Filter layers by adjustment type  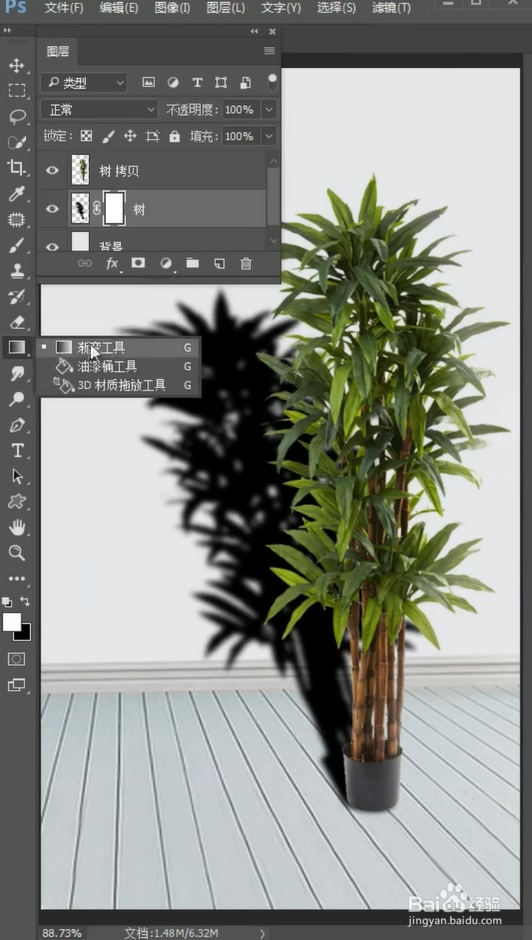click(173, 83)
